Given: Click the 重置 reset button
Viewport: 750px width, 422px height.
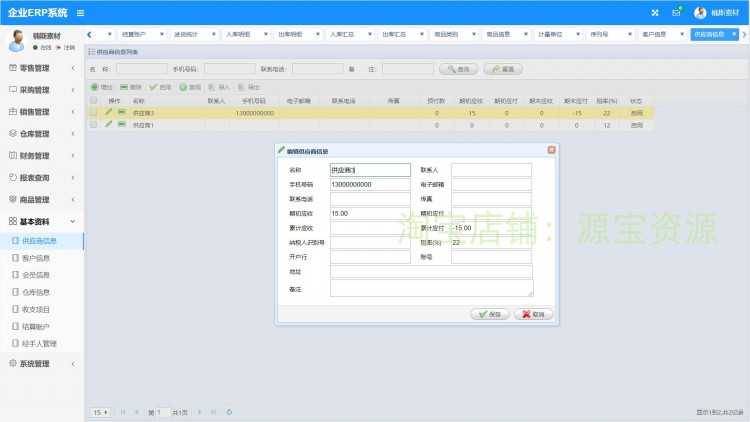Looking at the screenshot, I should click(503, 69).
